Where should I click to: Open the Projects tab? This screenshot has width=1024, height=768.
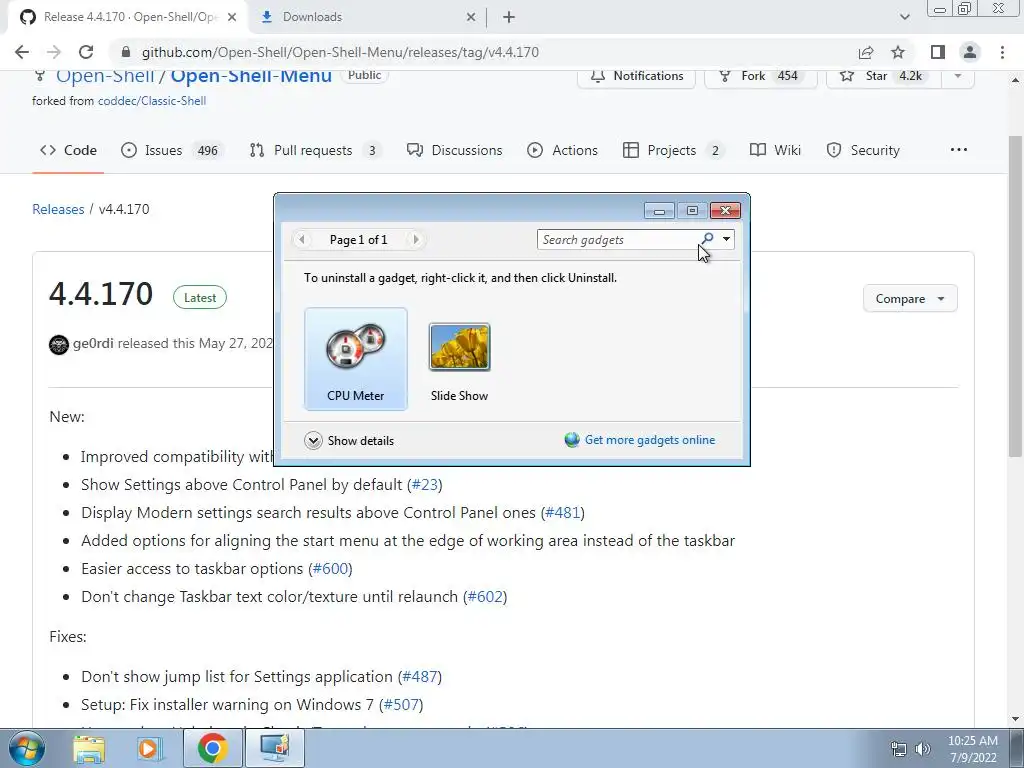click(x=673, y=150)
